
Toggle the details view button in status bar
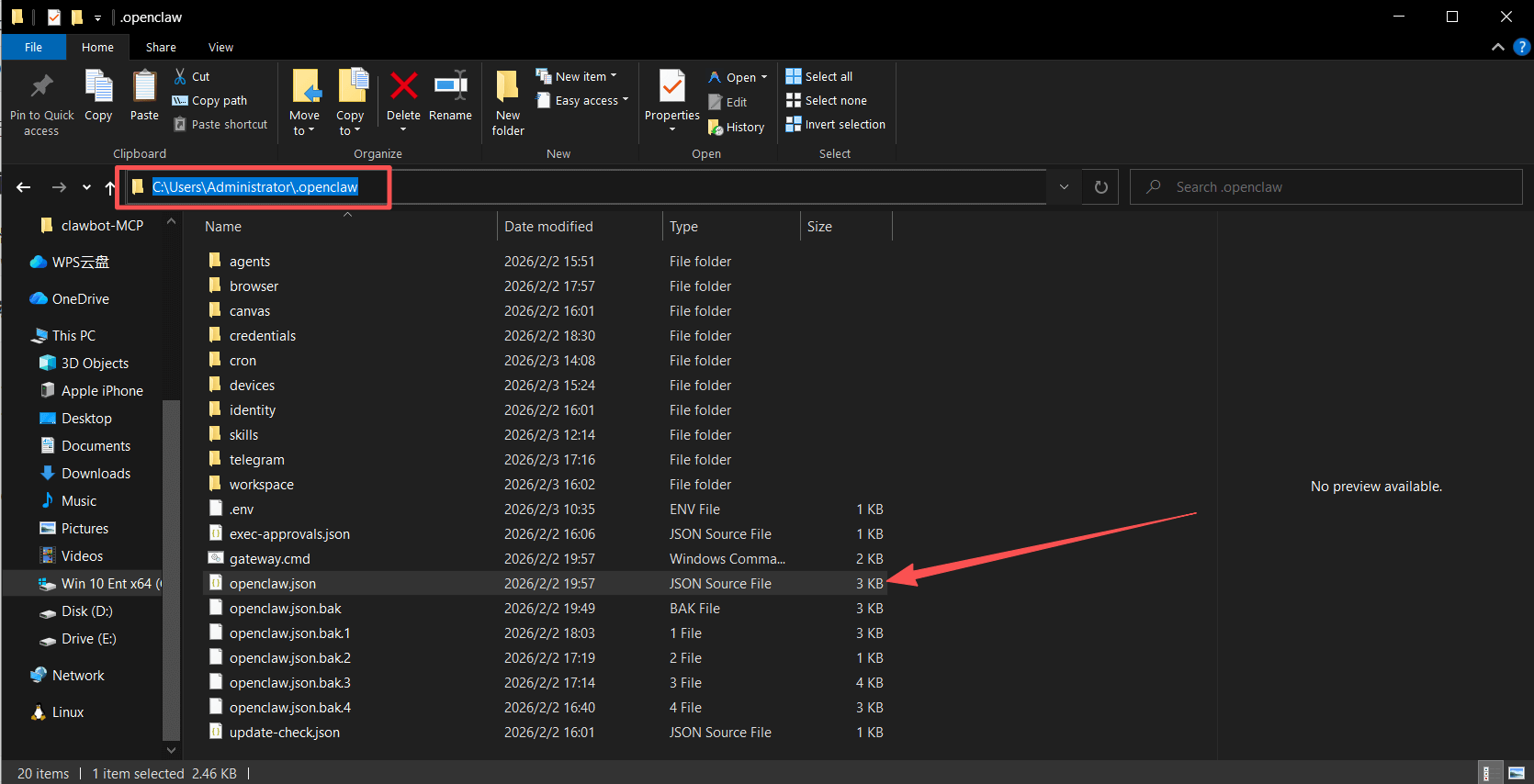[1486, 773]
